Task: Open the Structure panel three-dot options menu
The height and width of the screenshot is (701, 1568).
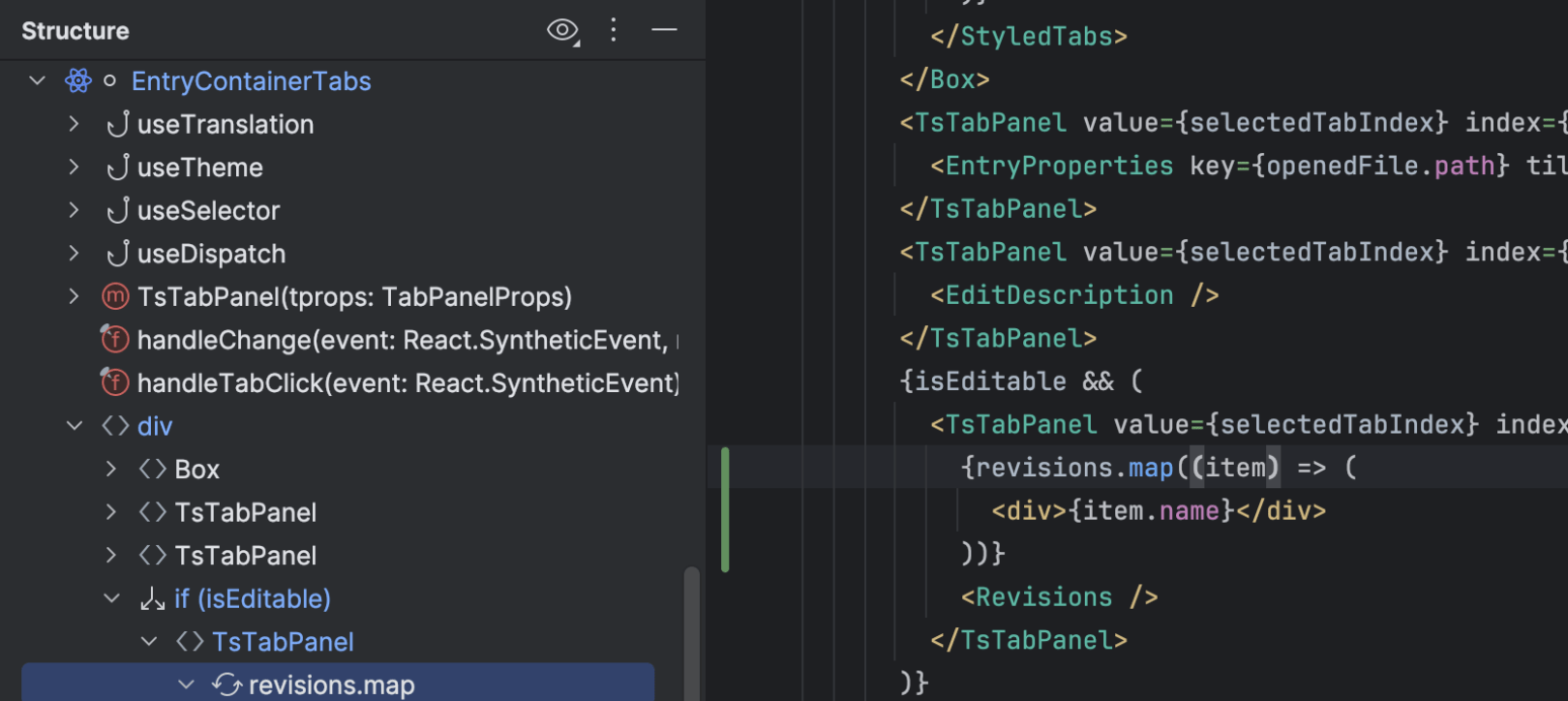Action: 614,31
